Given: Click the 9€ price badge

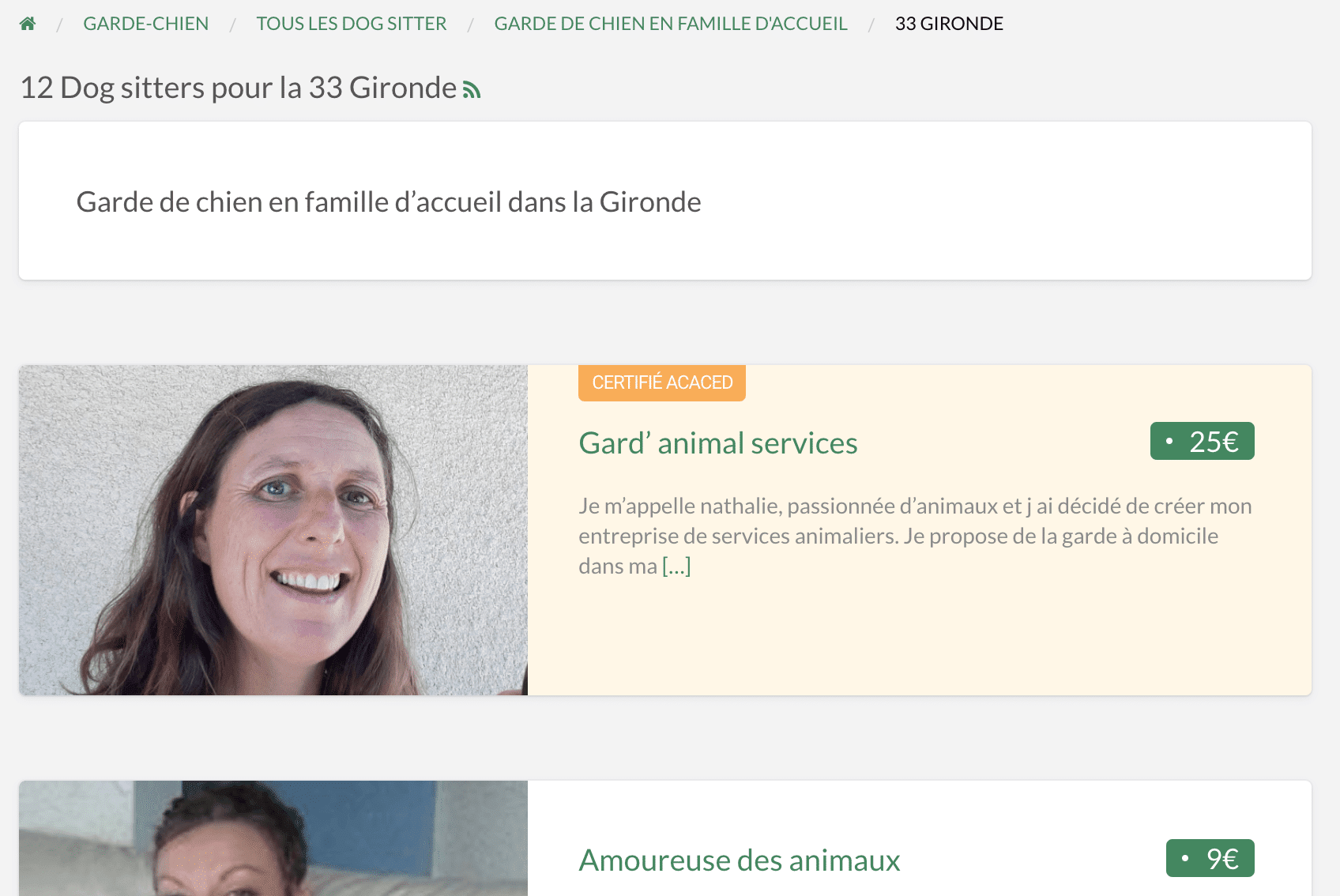Looking at the screenshot, I should pos(1210,858).
